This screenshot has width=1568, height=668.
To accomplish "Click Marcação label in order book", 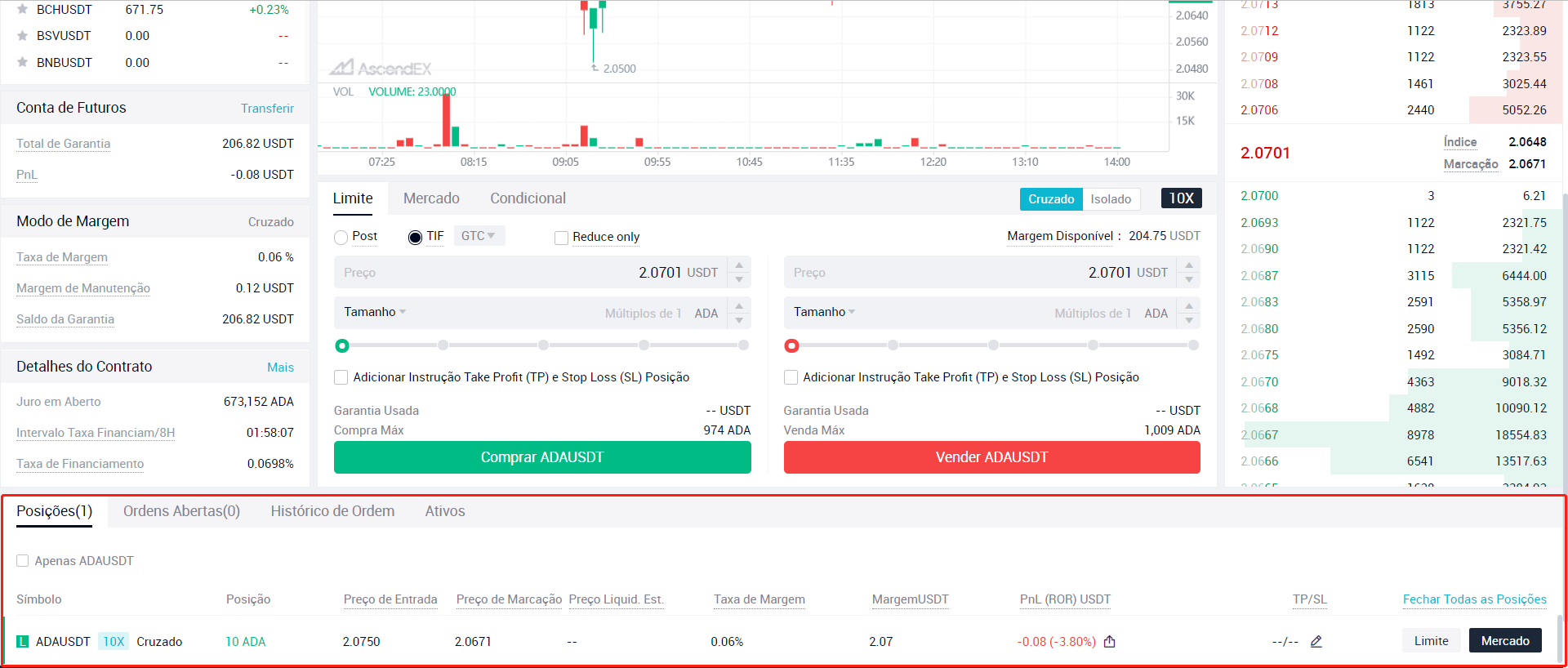I will pyautogui.click(x=1470, y=164).
